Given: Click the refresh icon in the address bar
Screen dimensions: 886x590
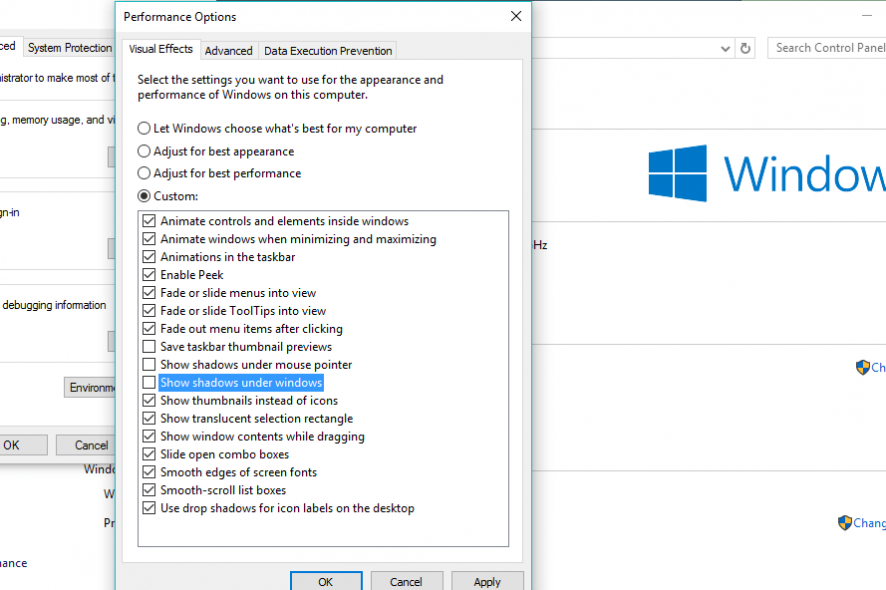Looking at the screenshot, I should click(745, 47).
